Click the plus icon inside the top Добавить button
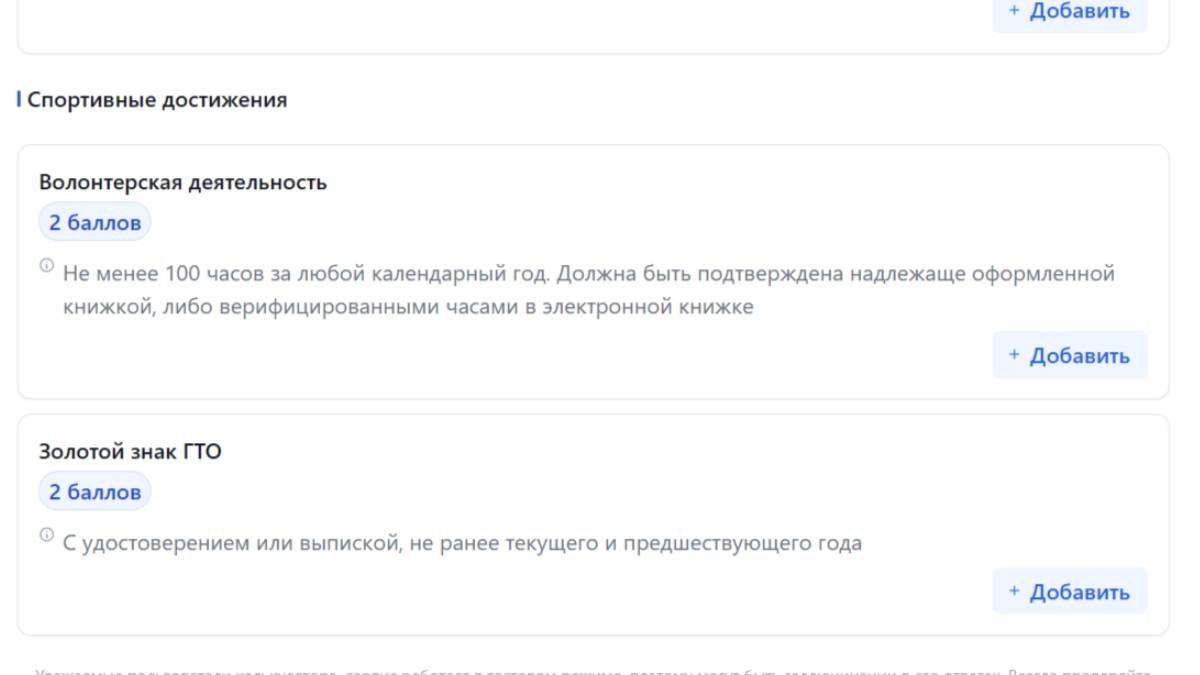This screenshot has height=675, width=1200. pyautogui.click(x=1013, y=11)
